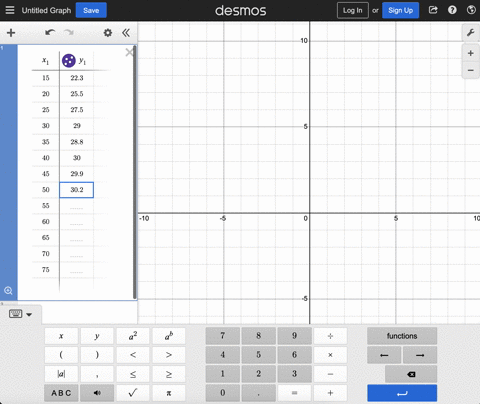Click the comma key
The height and width of the screenshot is (404, 480).
point(97,374)
